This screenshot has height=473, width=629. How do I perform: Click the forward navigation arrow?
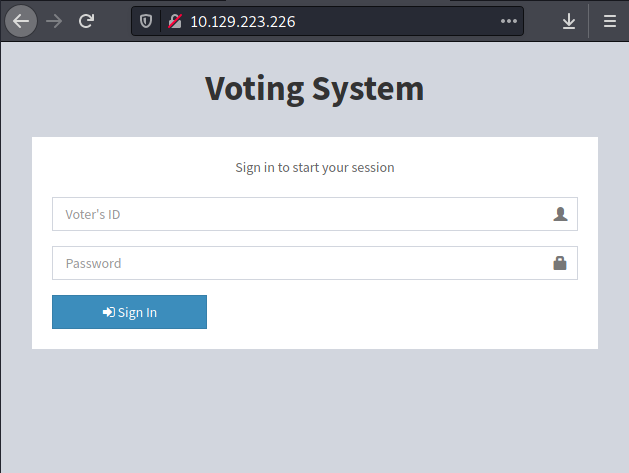point(54,21)
